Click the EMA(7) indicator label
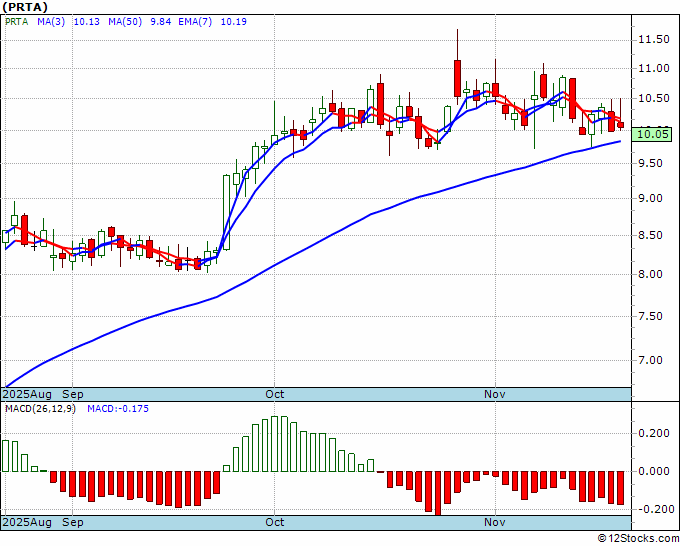 click(x=195, y=22)
